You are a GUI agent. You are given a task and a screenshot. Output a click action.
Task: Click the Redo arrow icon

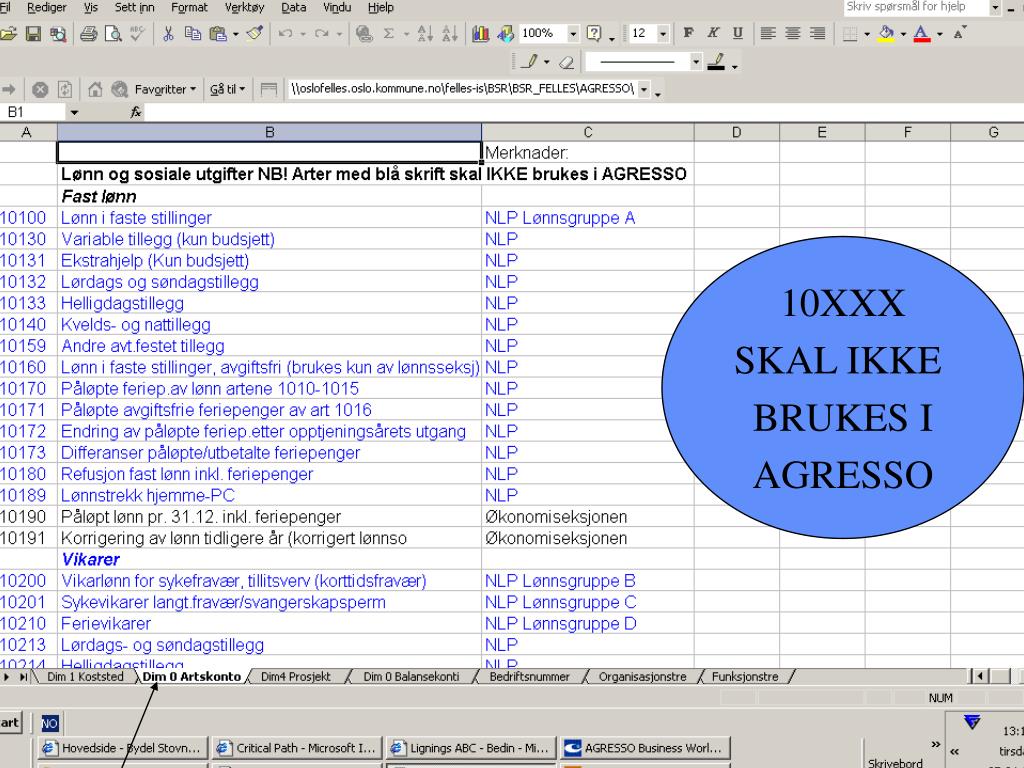click(x=321, y=33)
